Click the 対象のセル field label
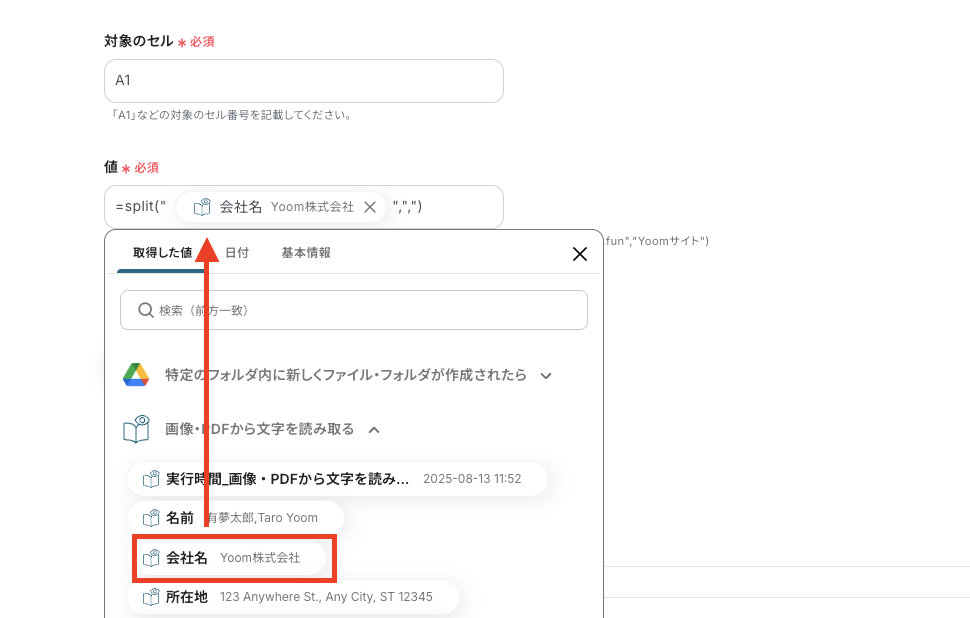This screenshot has width=970, height=618. click(x=139, y=41)
